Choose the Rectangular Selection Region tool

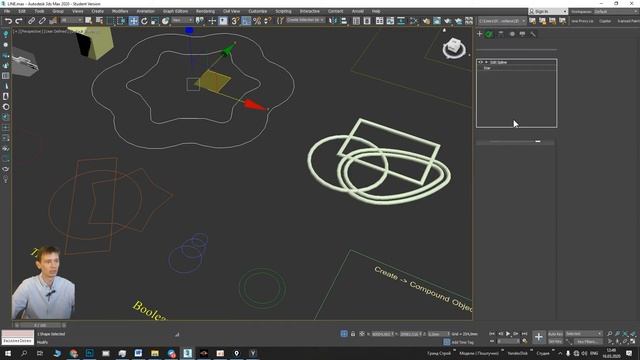click(x=110, y=20)
